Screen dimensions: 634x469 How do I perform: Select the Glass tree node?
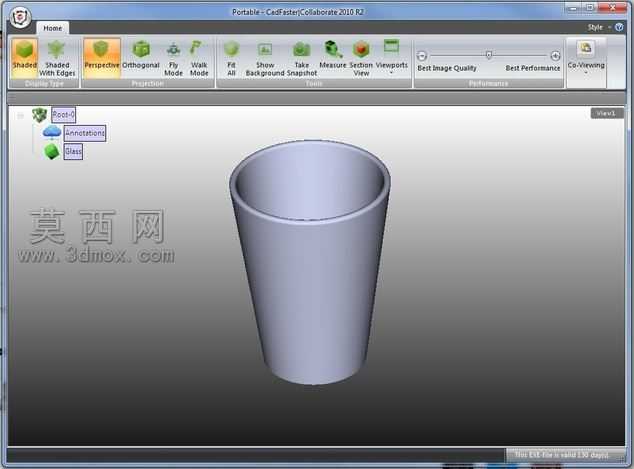[73, 152]
